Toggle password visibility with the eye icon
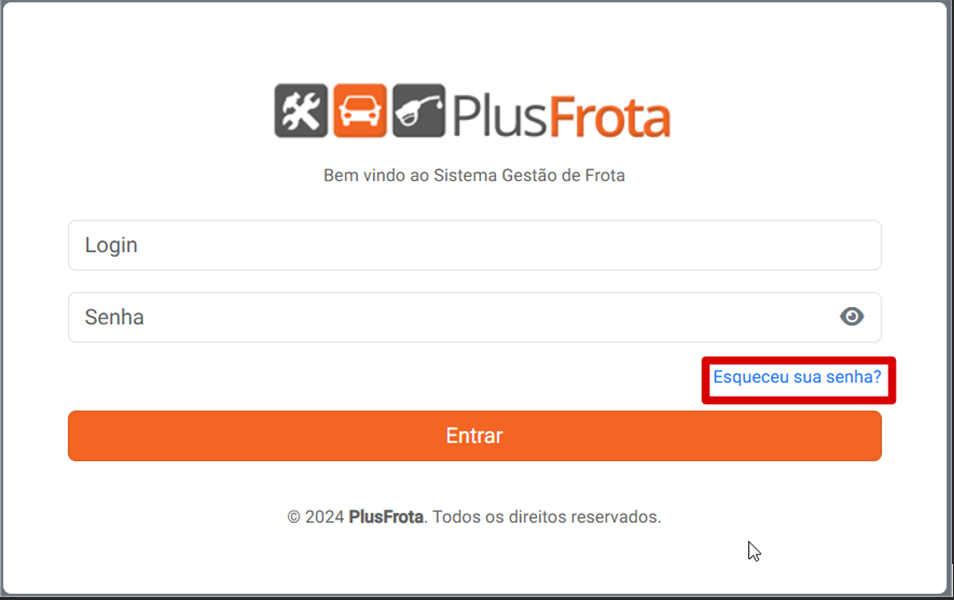 pos(852,316)
